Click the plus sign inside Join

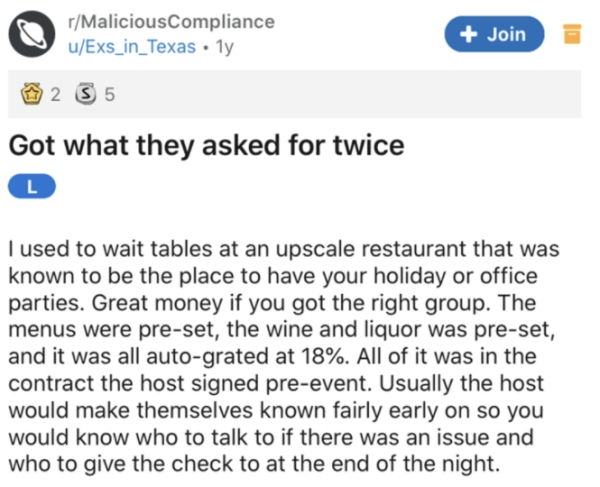coord(467,34)
